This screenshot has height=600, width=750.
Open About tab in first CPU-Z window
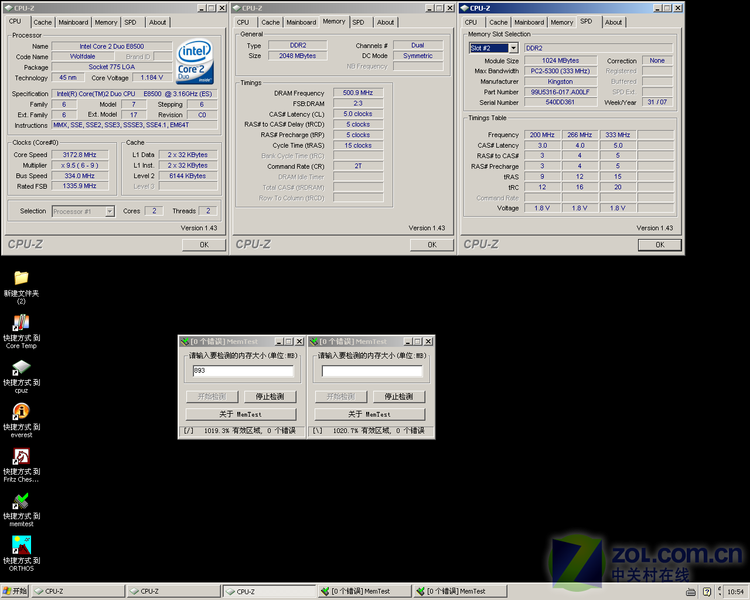coord(157,22)
